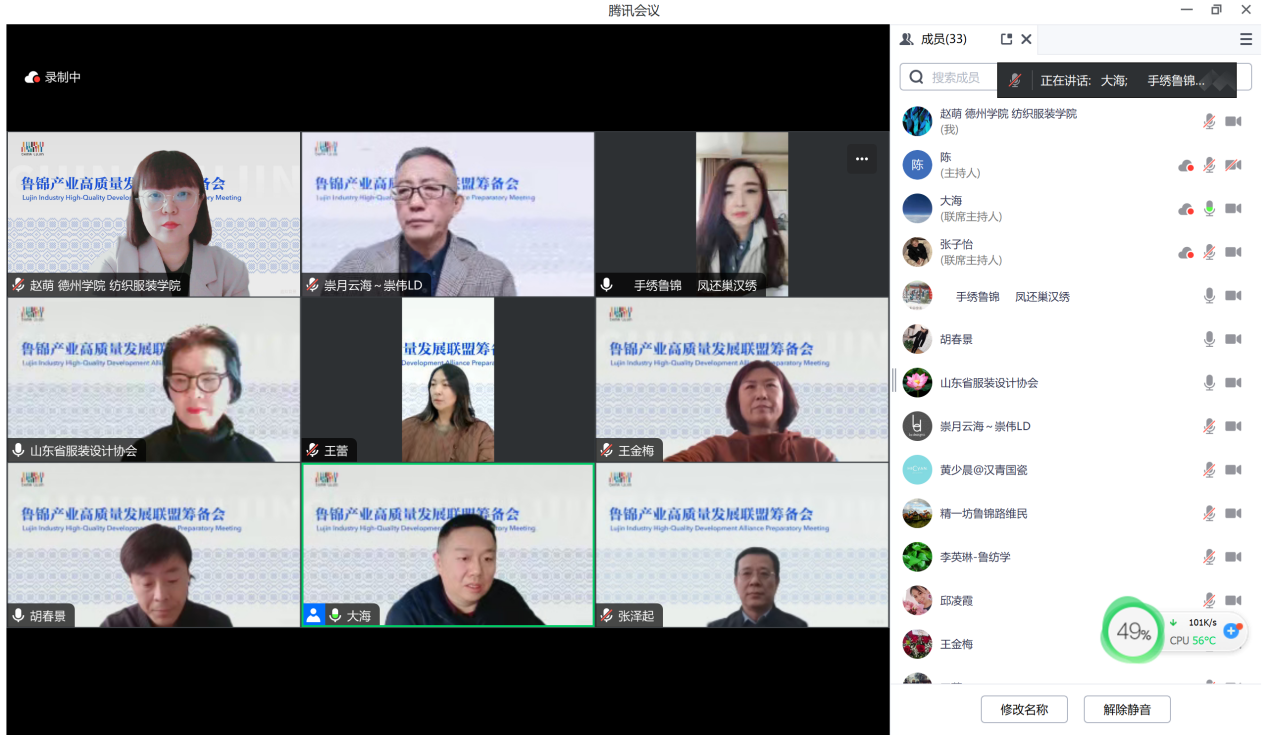Click camera icon for 胡春景 in list

click(1233, 339)
